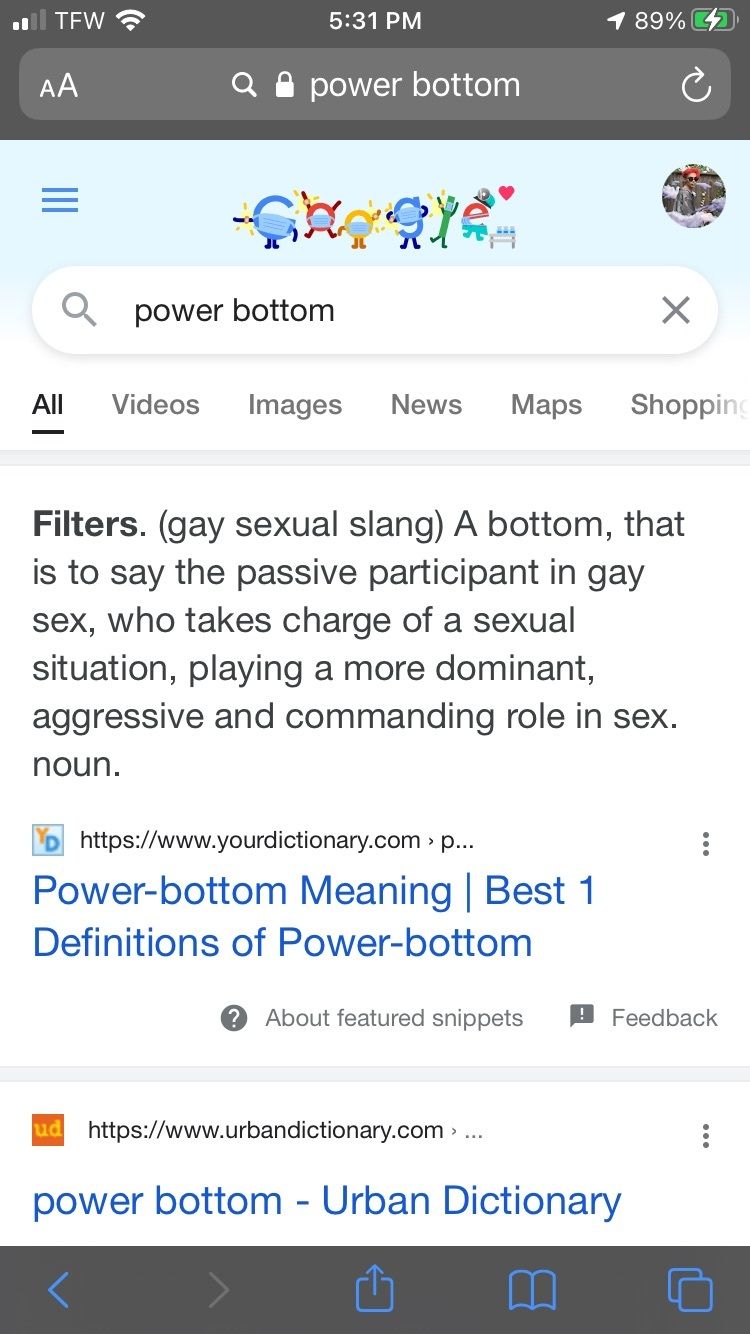
Task: Switch to the Images tab
Action: pos(295,405)
